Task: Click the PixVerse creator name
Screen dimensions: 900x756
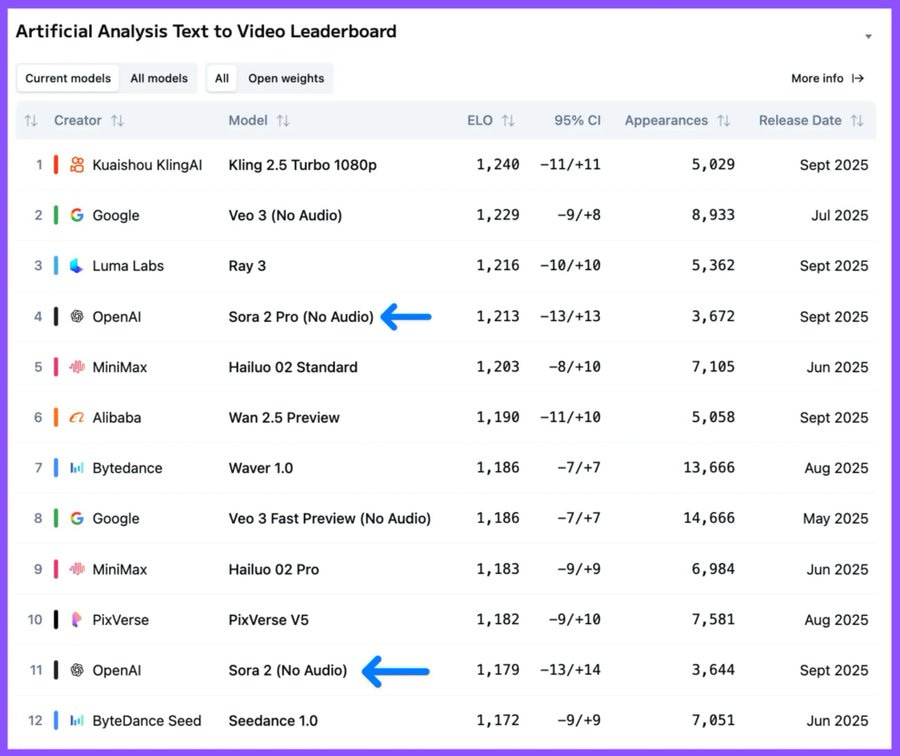Action: pyautogui.click(x=121, y=620)
